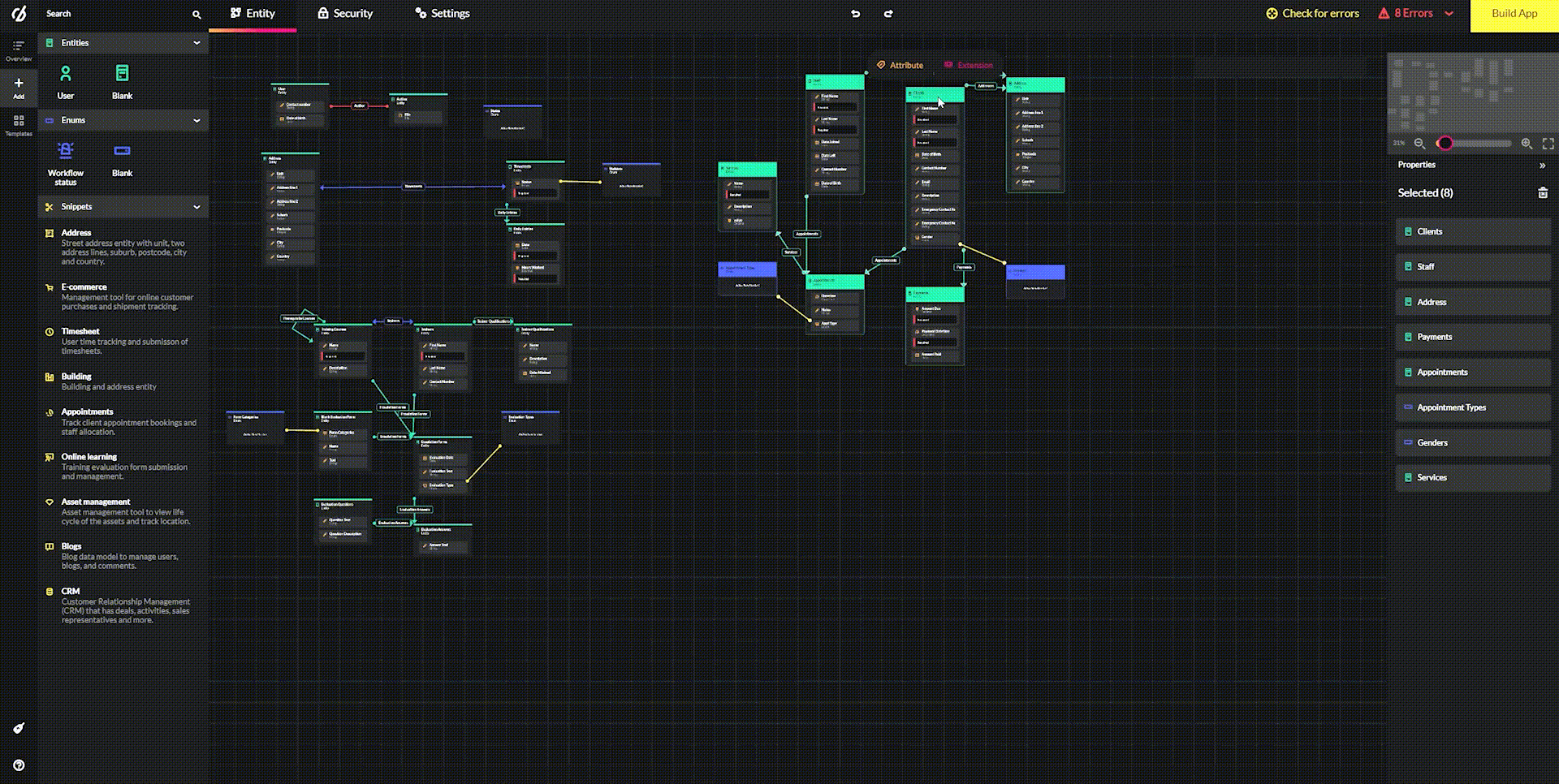The height and width of the screenshot is (784, 1559).
Task: Click the redo arrow icon
Action: 888,14
